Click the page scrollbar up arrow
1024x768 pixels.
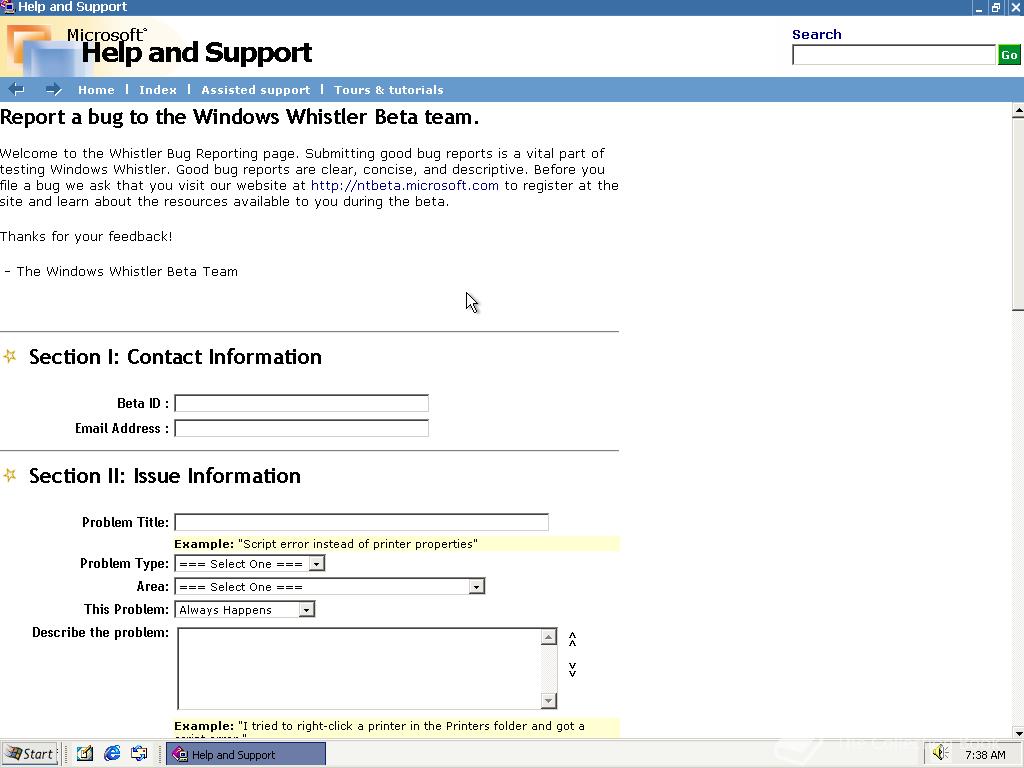pyautogui.click(x=1017, y=111)
